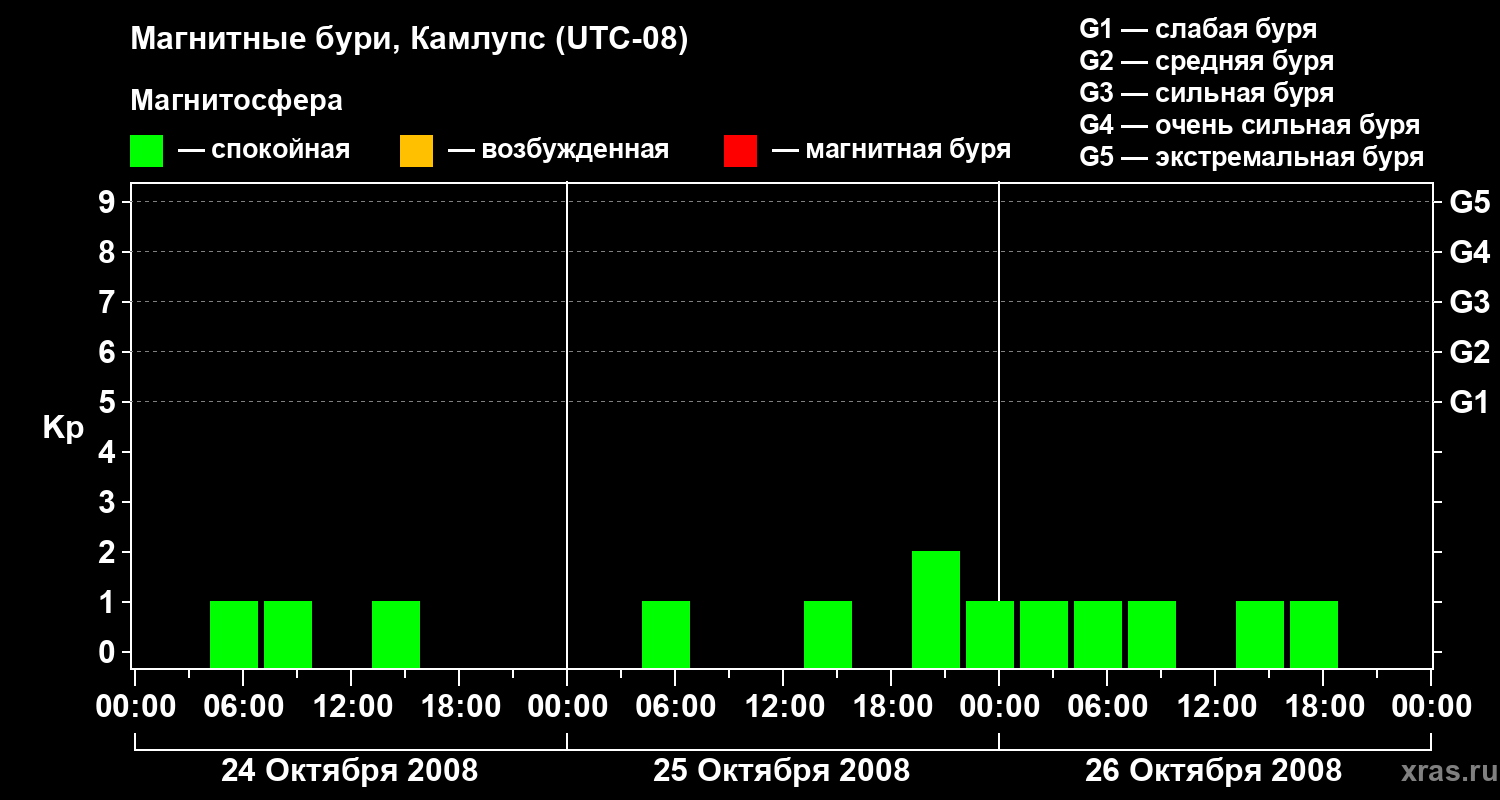Image resolution: width=1500 pixels, height=800 pixels.
Task: Click the G1 label on the right axis
Action: pos(1469,402)
